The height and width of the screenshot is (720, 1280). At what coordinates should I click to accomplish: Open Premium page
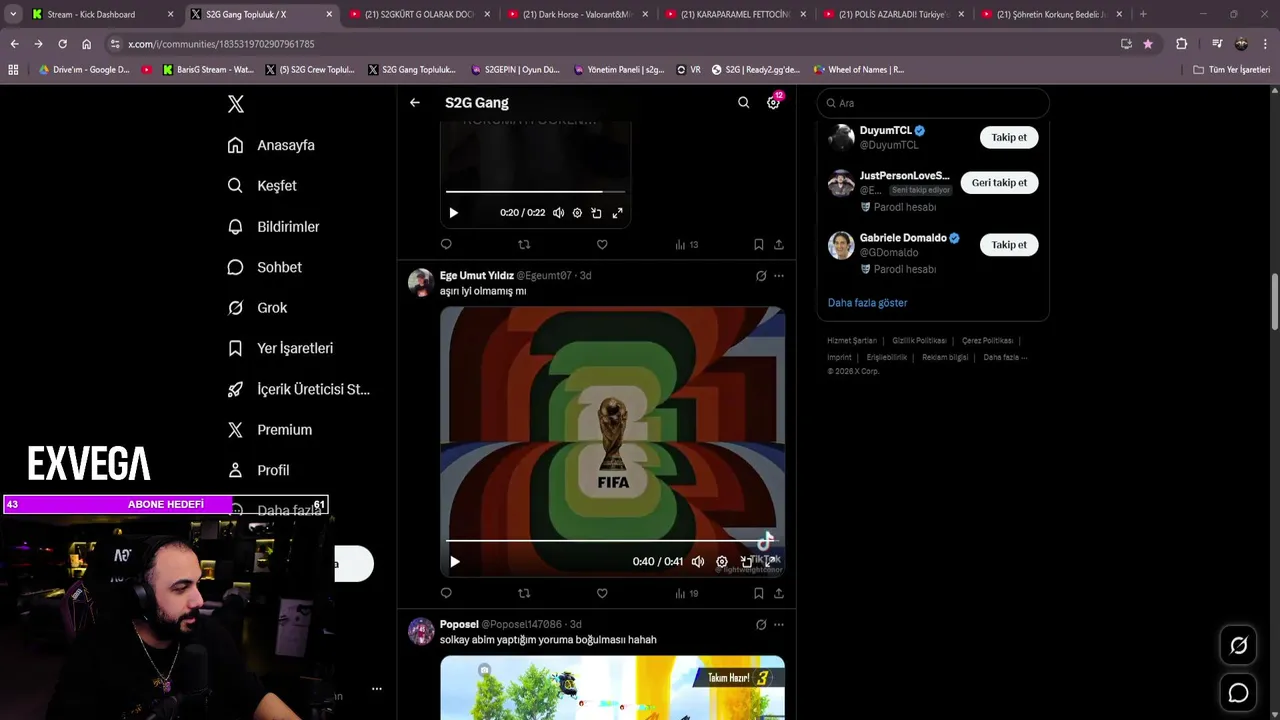269,430
